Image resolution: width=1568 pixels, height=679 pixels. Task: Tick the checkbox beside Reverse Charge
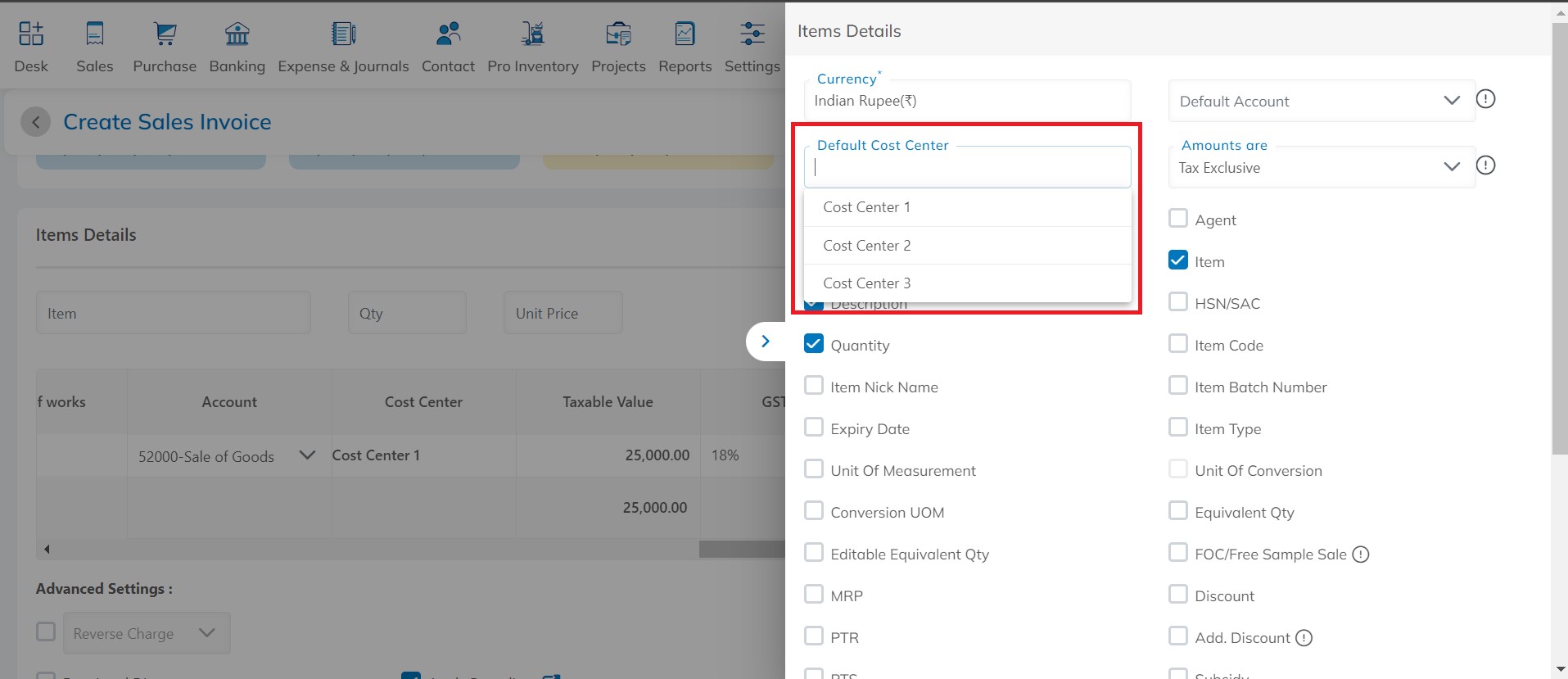[x=46, y=631]
